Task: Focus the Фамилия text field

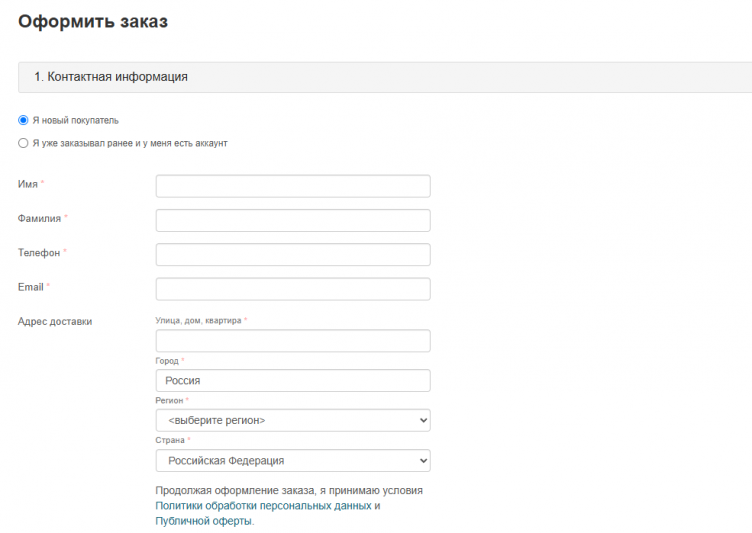Action: pyautogui.click(x=293, y=220)
